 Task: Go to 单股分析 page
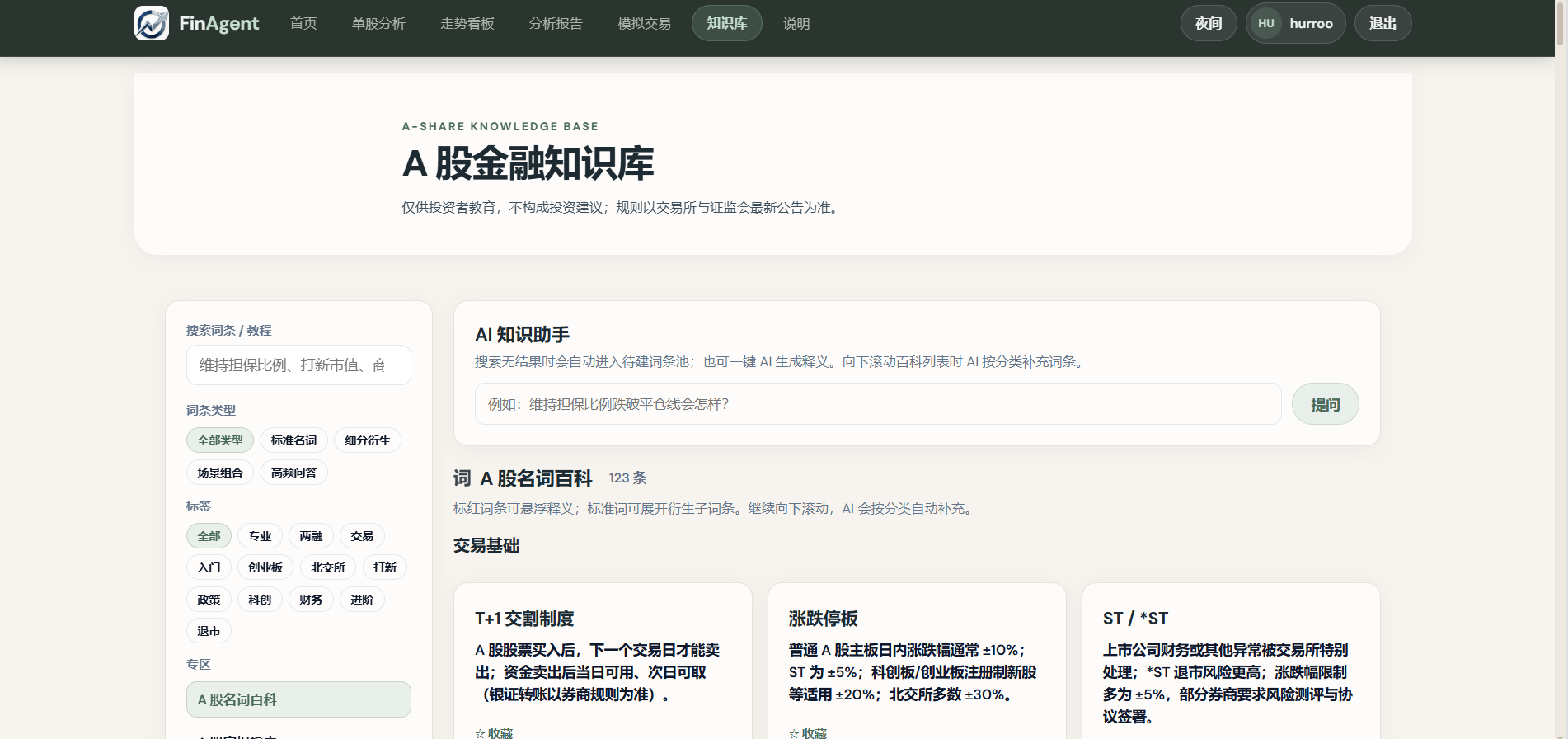pyautogui.click(x=378, y=23)
